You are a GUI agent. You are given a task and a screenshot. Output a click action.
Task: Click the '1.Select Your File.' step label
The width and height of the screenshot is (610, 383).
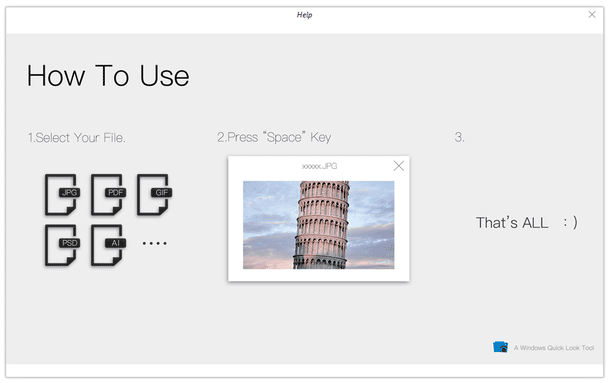point(76,137)
